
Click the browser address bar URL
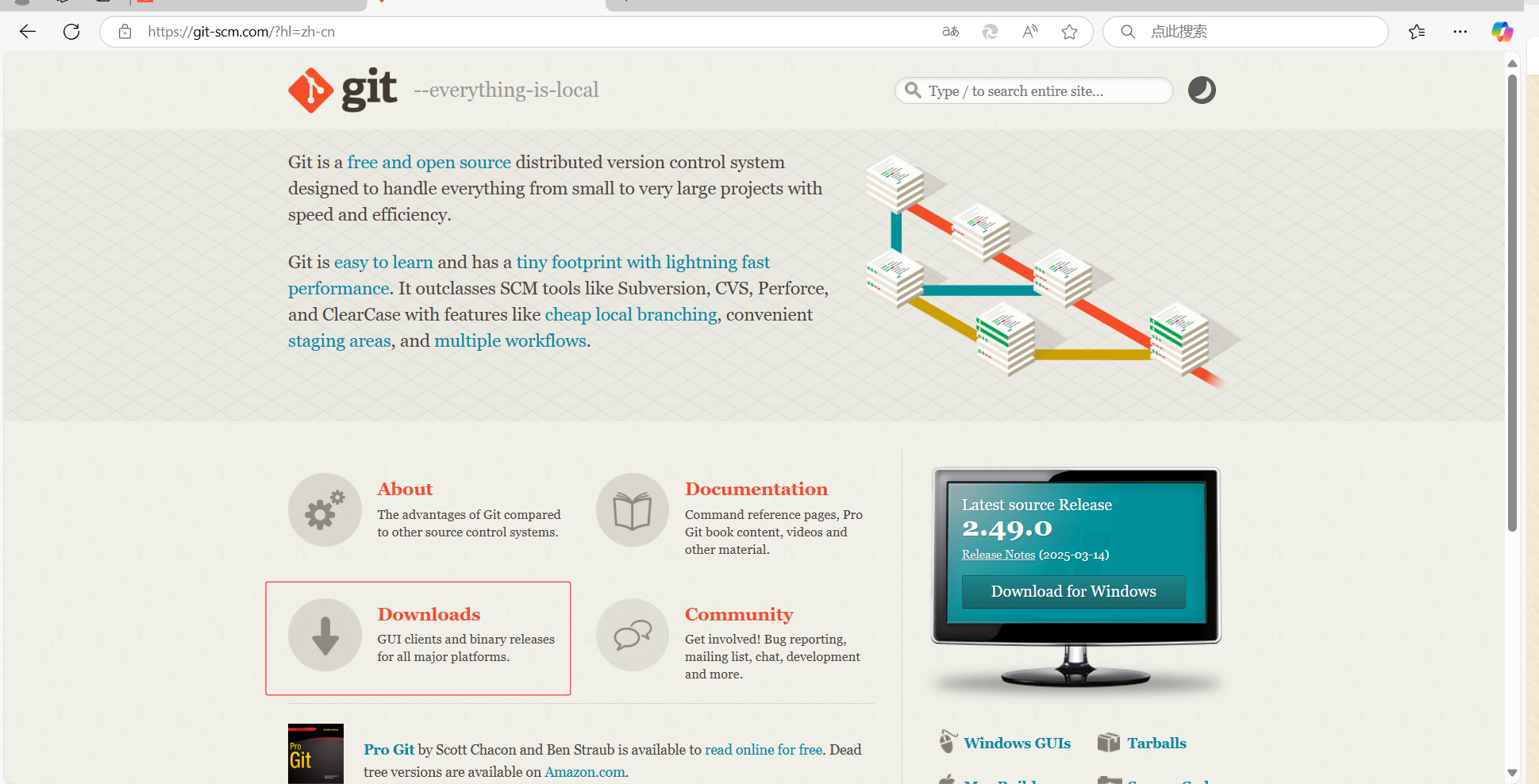pos(241,32)
